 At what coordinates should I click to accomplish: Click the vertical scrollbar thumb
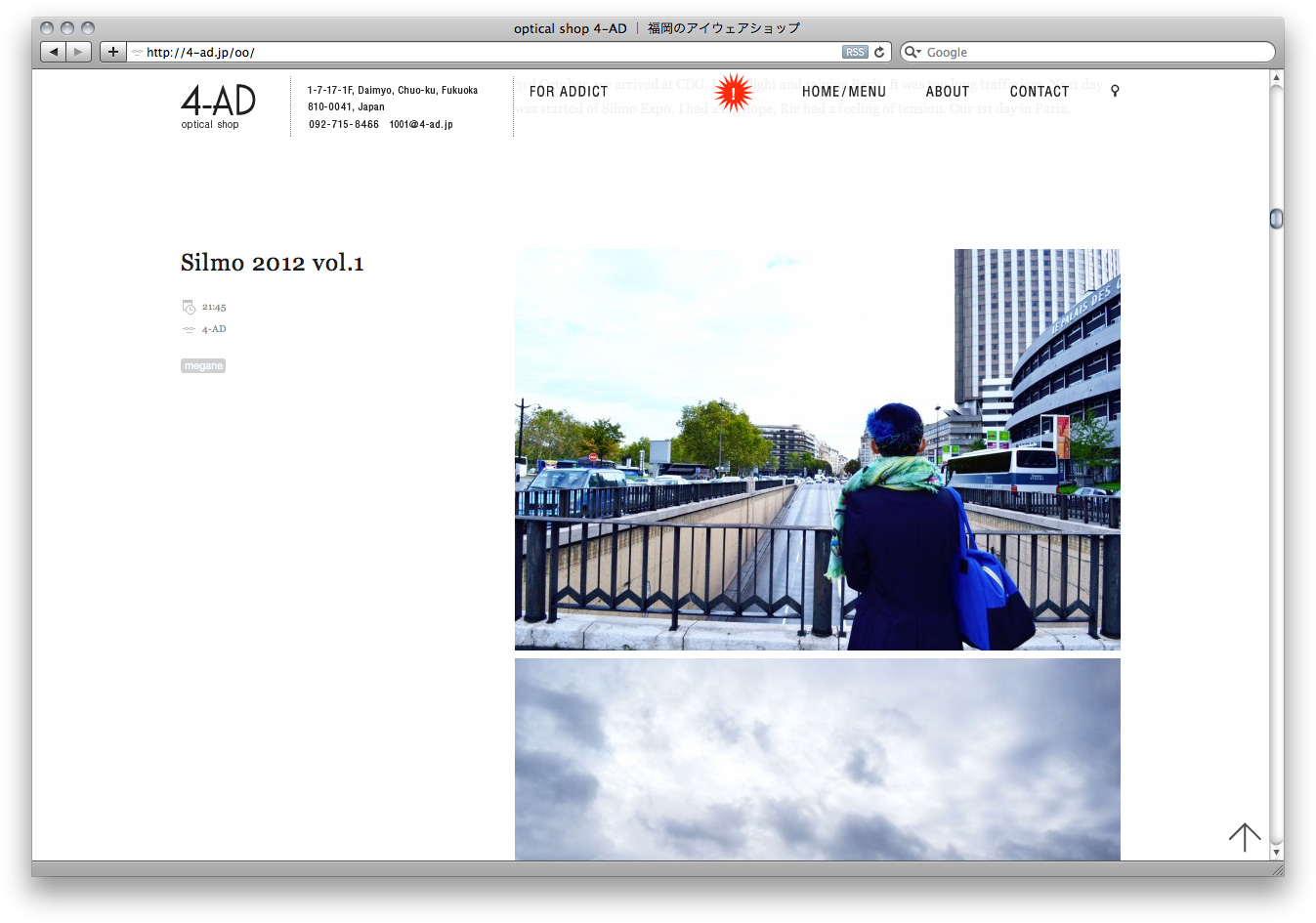pos(1276,219)
